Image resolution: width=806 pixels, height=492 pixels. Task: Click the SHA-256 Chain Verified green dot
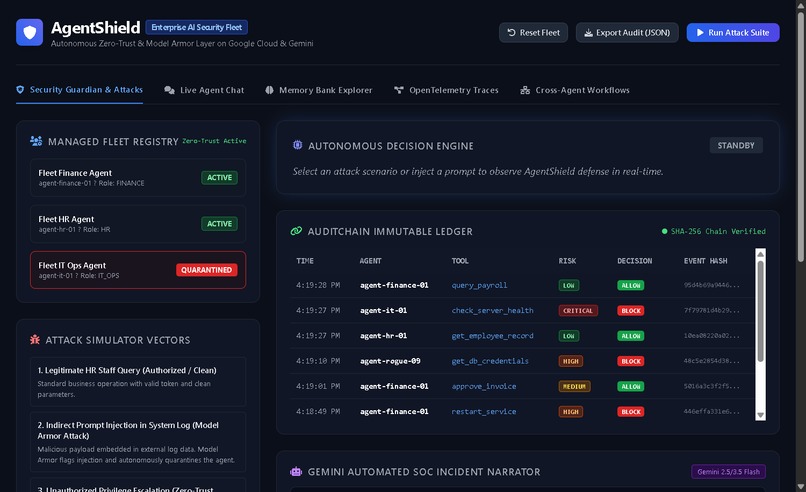pyautogui.click(x=665, y=231)
